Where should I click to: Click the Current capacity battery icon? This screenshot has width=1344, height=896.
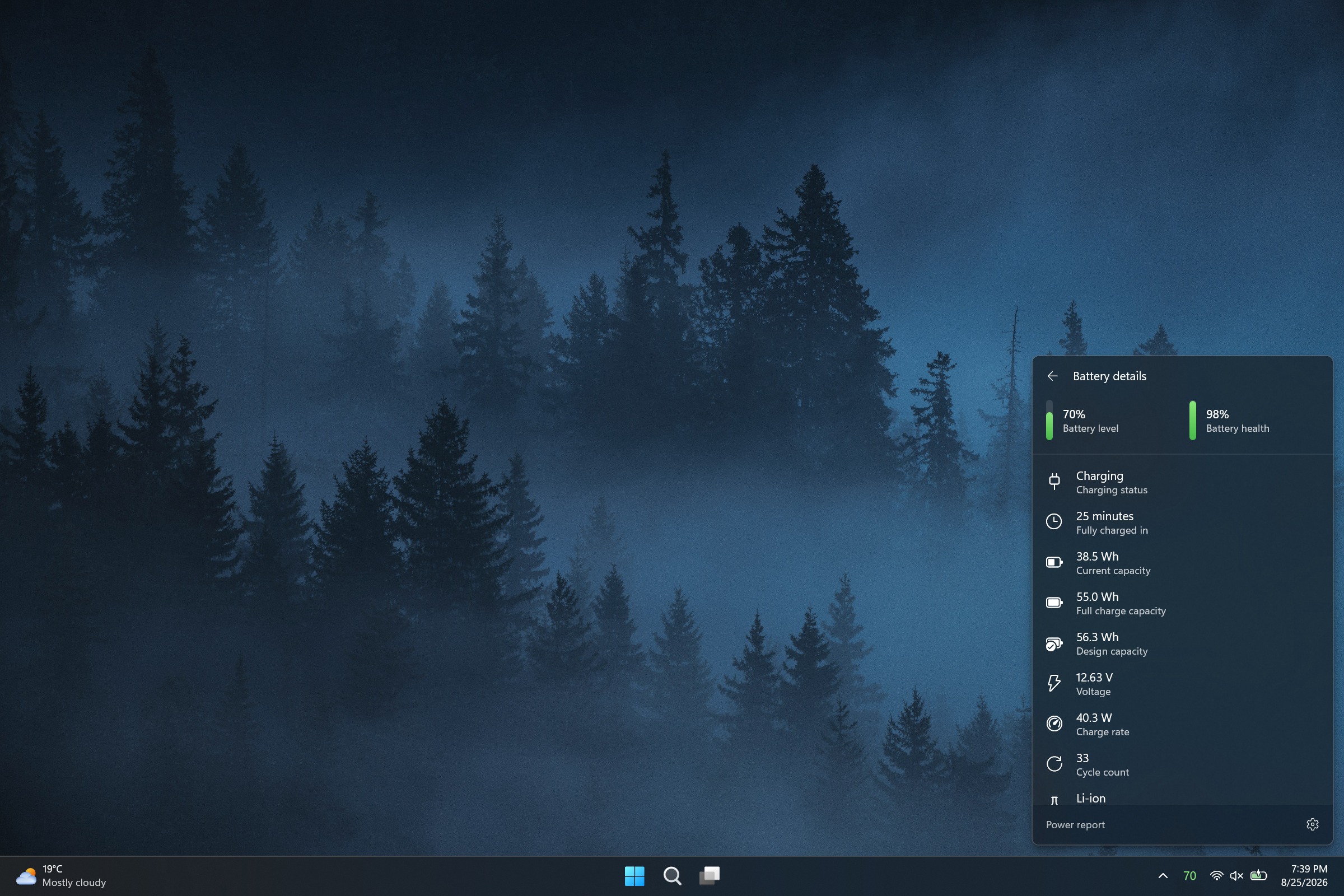point(1054,562)
